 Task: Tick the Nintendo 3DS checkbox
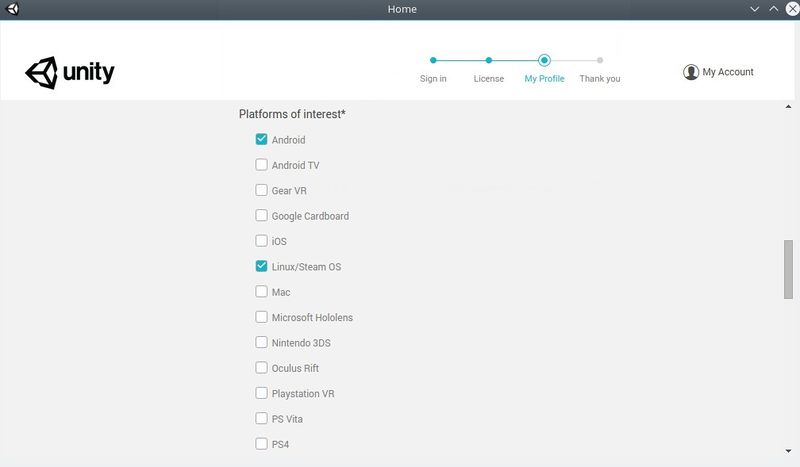pyautogui.click(x=261, y=342)
